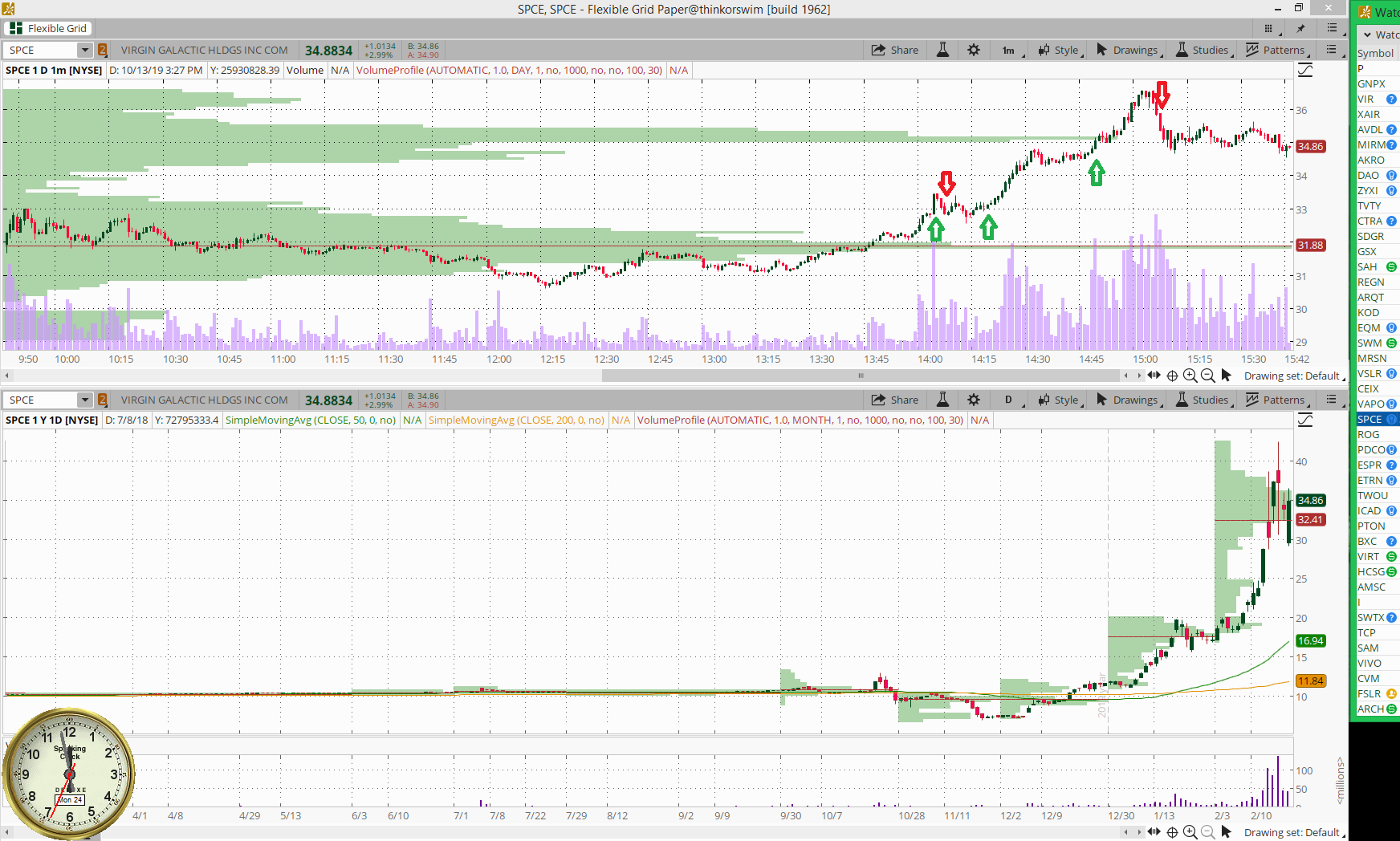The width and height of the screenshot is (1400, 841).
Task: Zoom out on the upper chart
Action: [1207, 376]
